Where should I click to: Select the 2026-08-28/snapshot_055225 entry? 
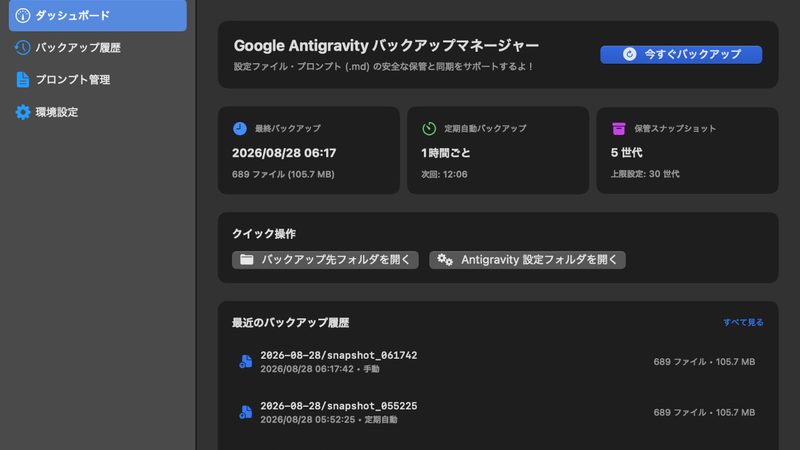coord(498,412)
